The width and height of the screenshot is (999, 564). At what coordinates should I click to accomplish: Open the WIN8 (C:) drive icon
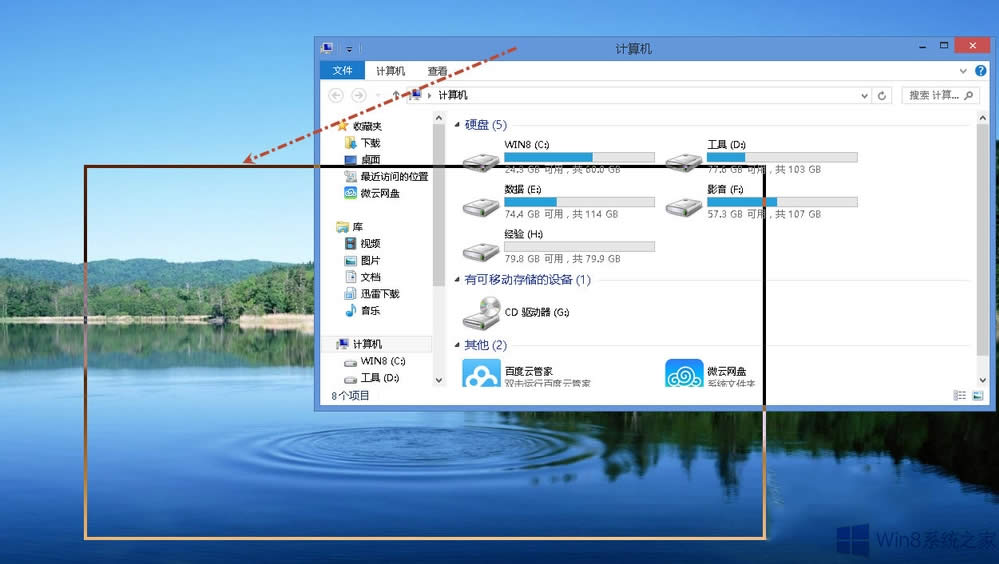(481, 159)
